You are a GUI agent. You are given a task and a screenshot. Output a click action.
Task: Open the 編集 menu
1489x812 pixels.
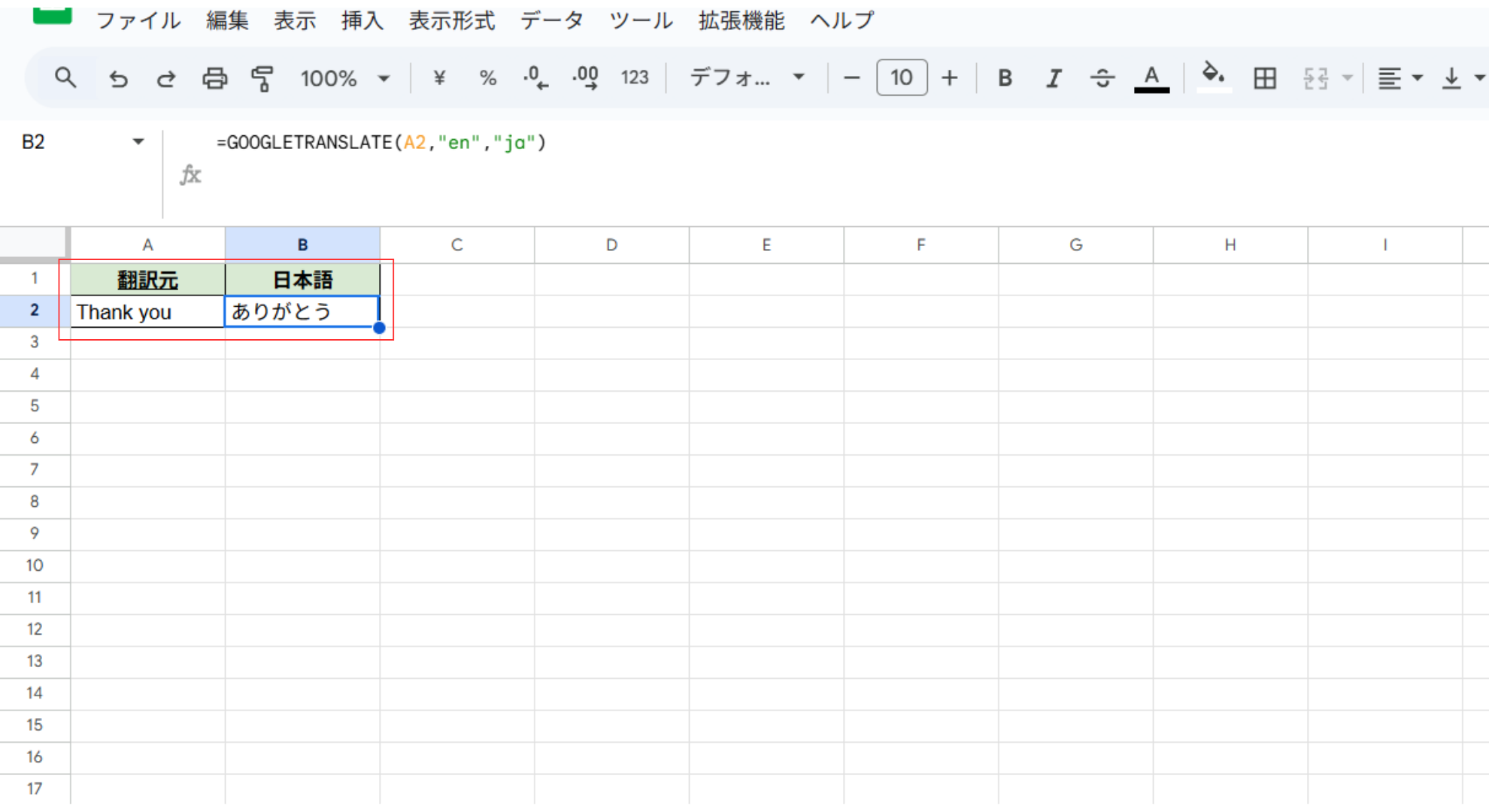227,20
